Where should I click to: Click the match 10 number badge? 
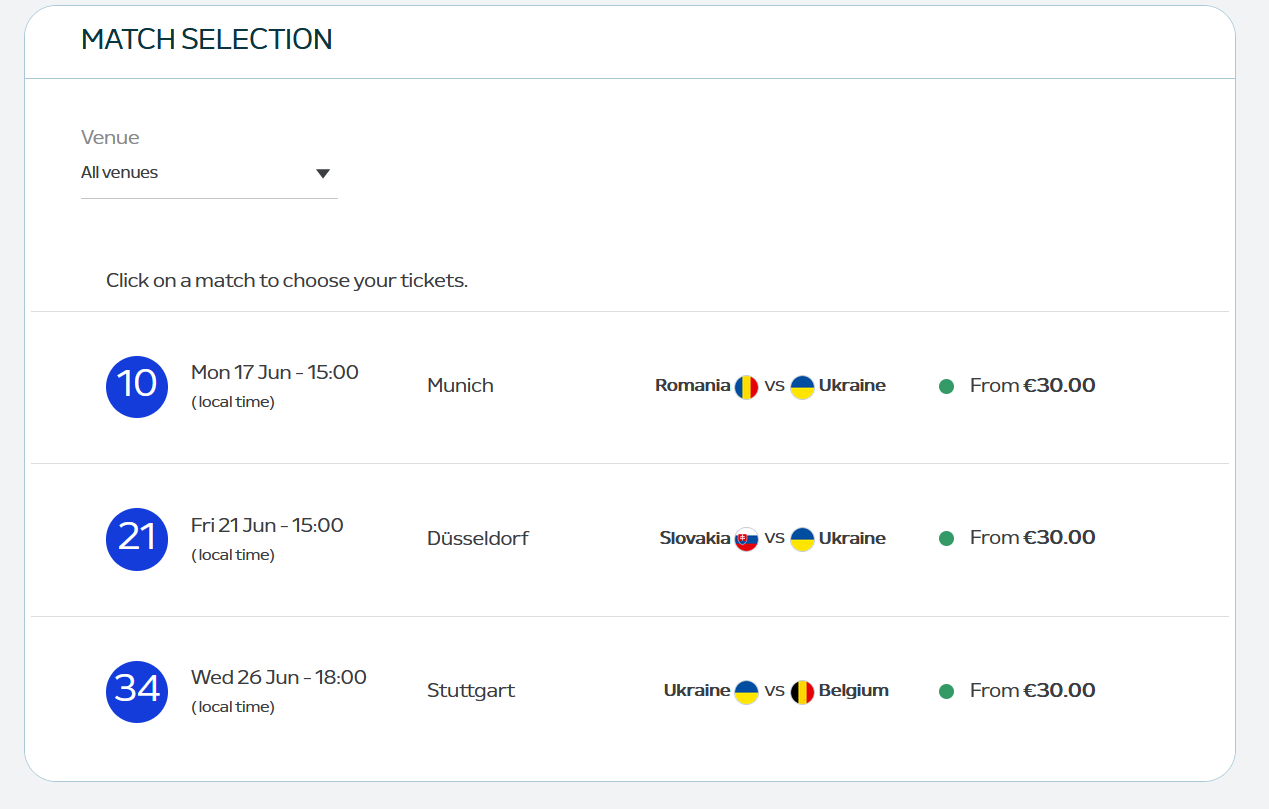(x=137, y=386)
